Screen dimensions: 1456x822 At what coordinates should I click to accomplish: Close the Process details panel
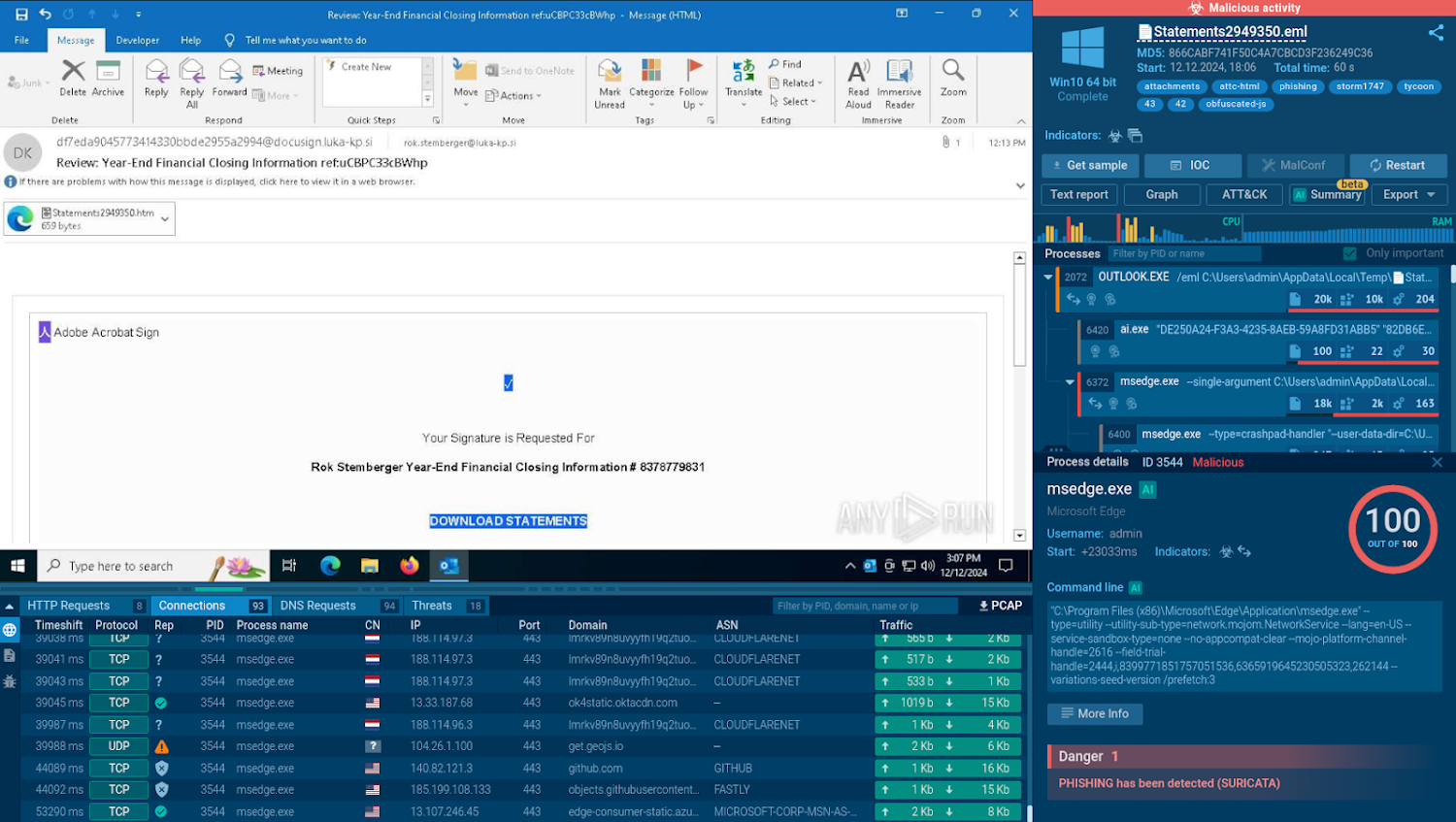(x=1437, y=463)
